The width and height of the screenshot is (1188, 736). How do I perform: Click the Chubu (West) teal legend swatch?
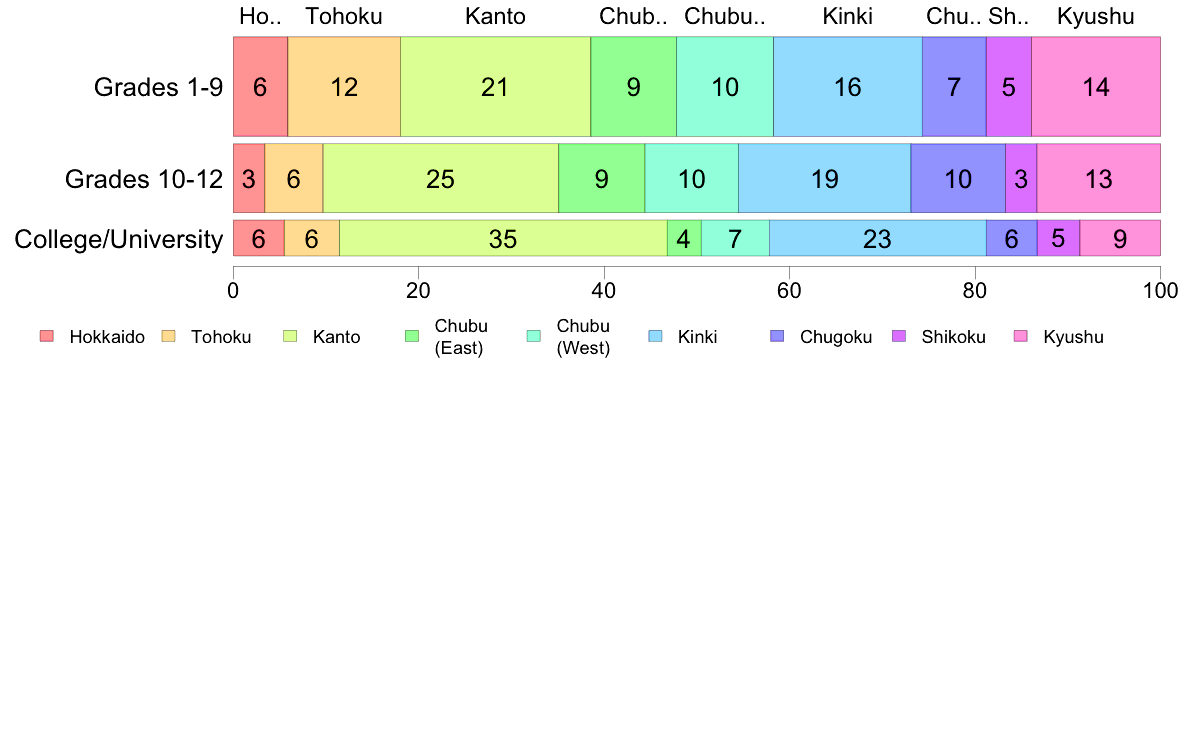(534, 337)
